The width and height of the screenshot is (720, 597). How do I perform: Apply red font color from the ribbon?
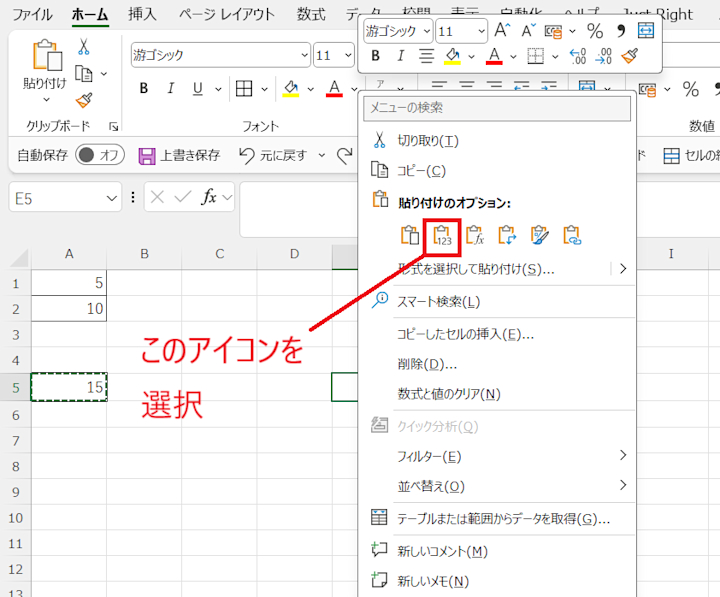(334, 88)
